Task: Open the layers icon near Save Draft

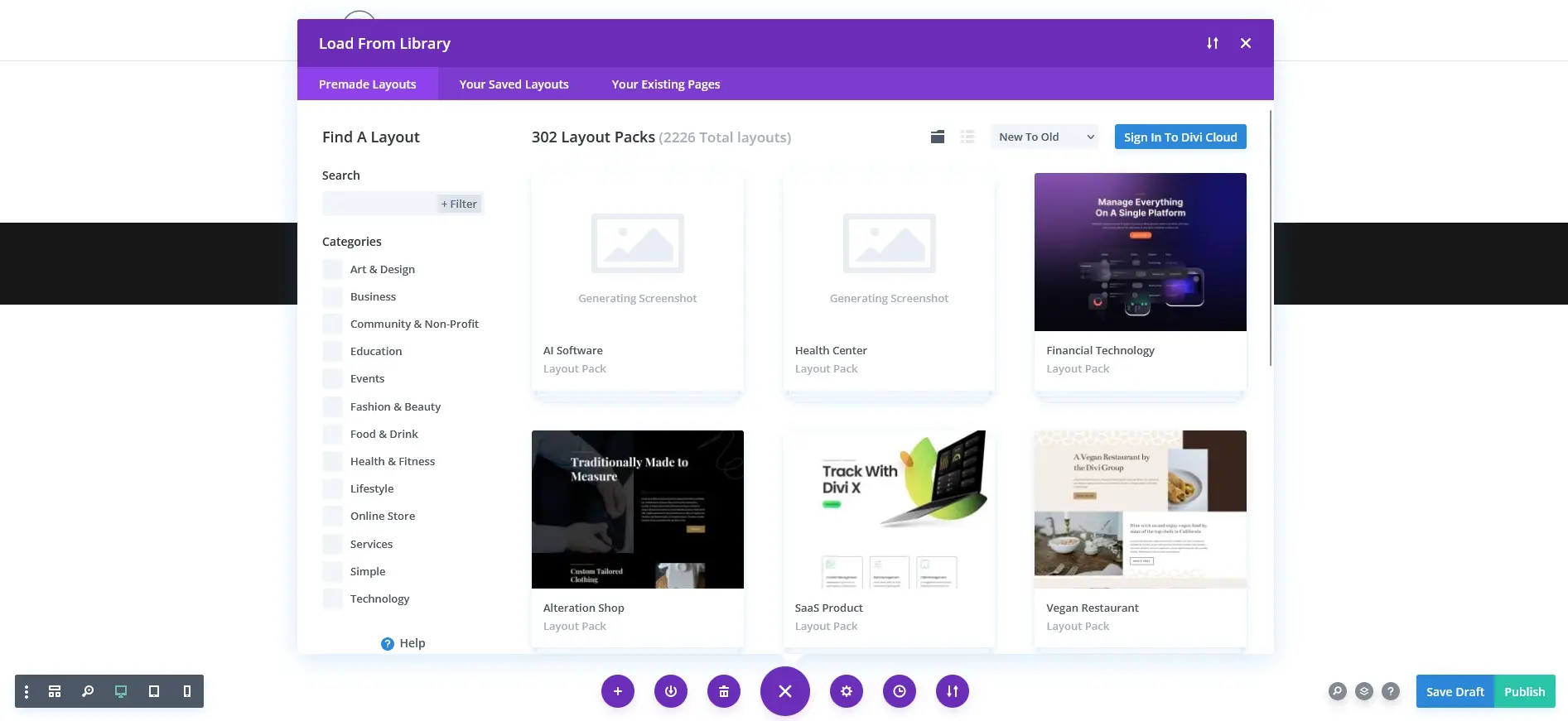Action: click(x=1364, y=691)
